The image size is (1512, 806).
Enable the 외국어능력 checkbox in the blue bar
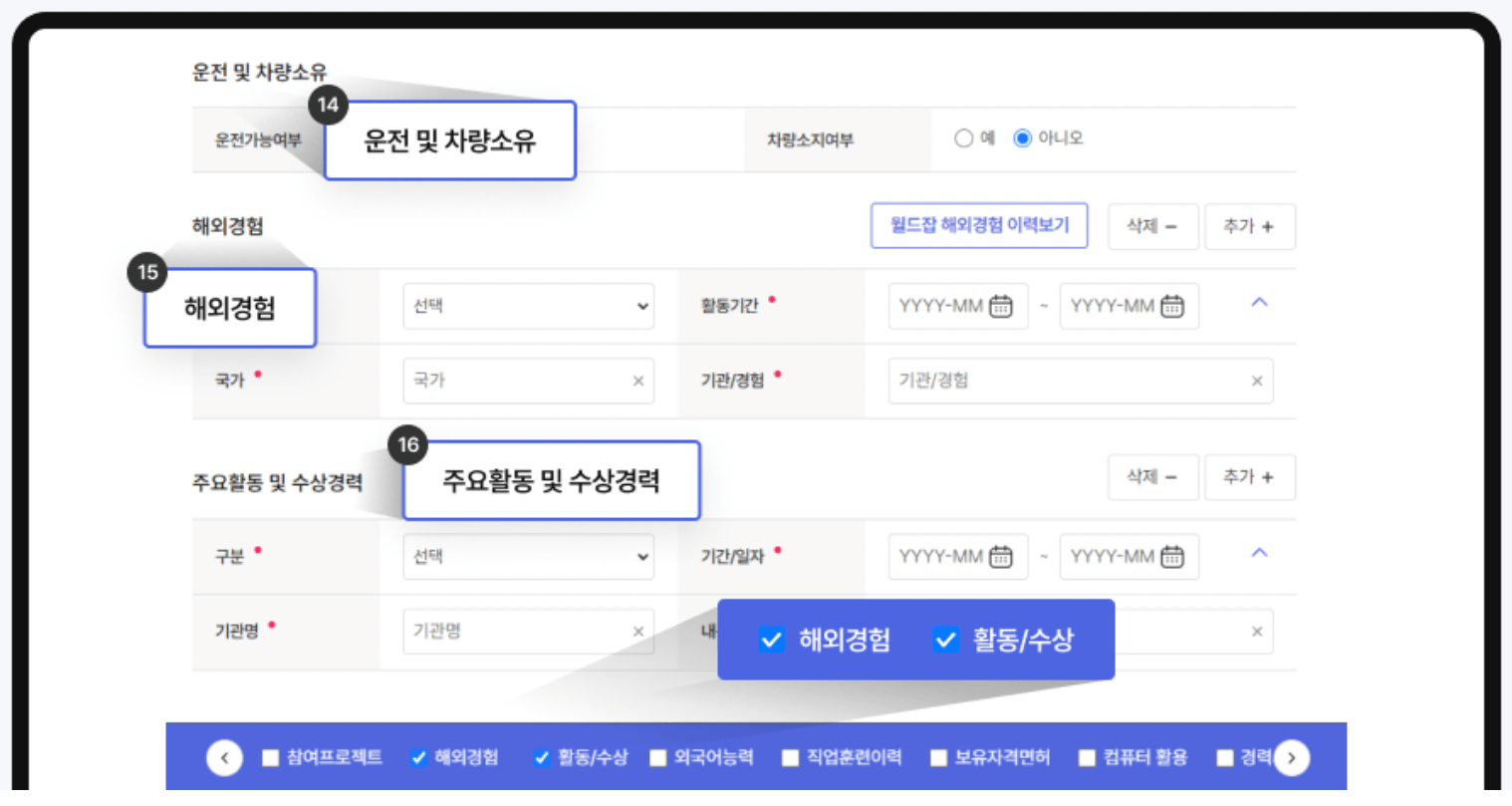click(x=657, y=757)
